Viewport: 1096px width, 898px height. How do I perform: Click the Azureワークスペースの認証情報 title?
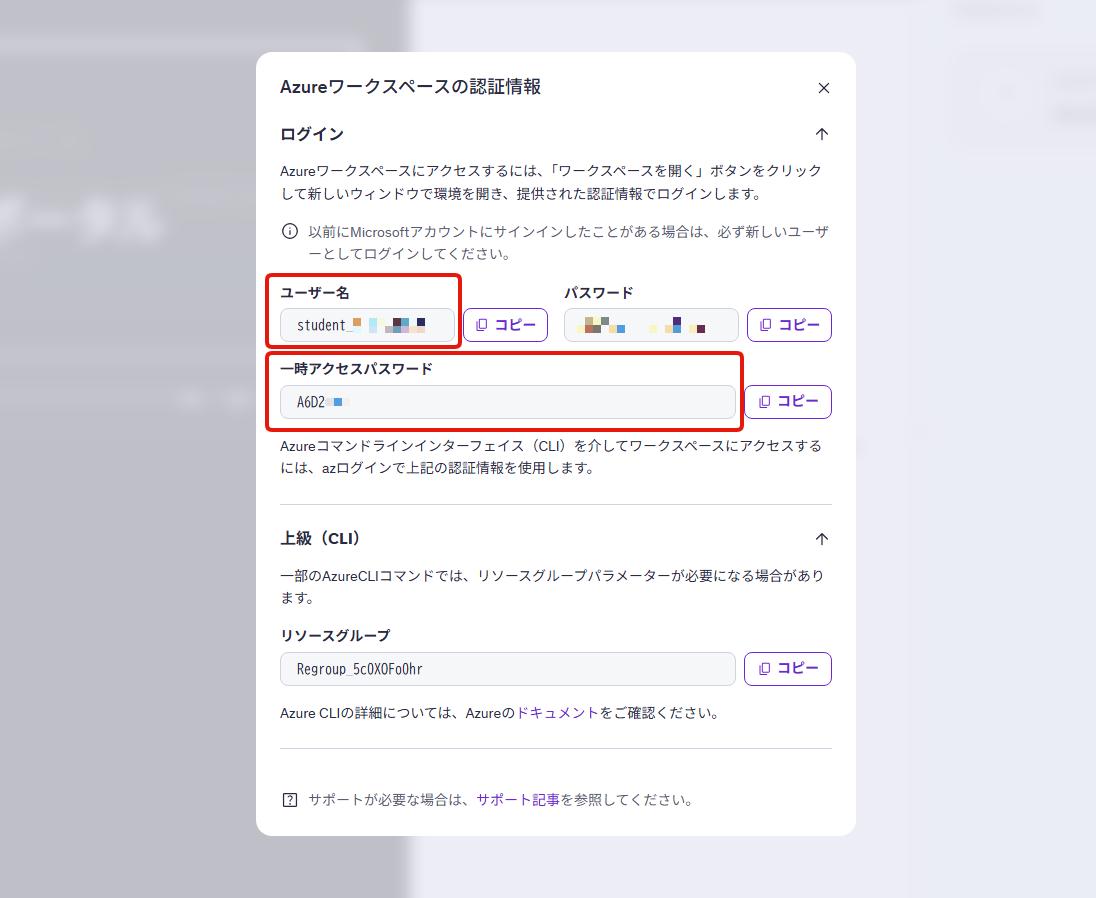point(410,87)
